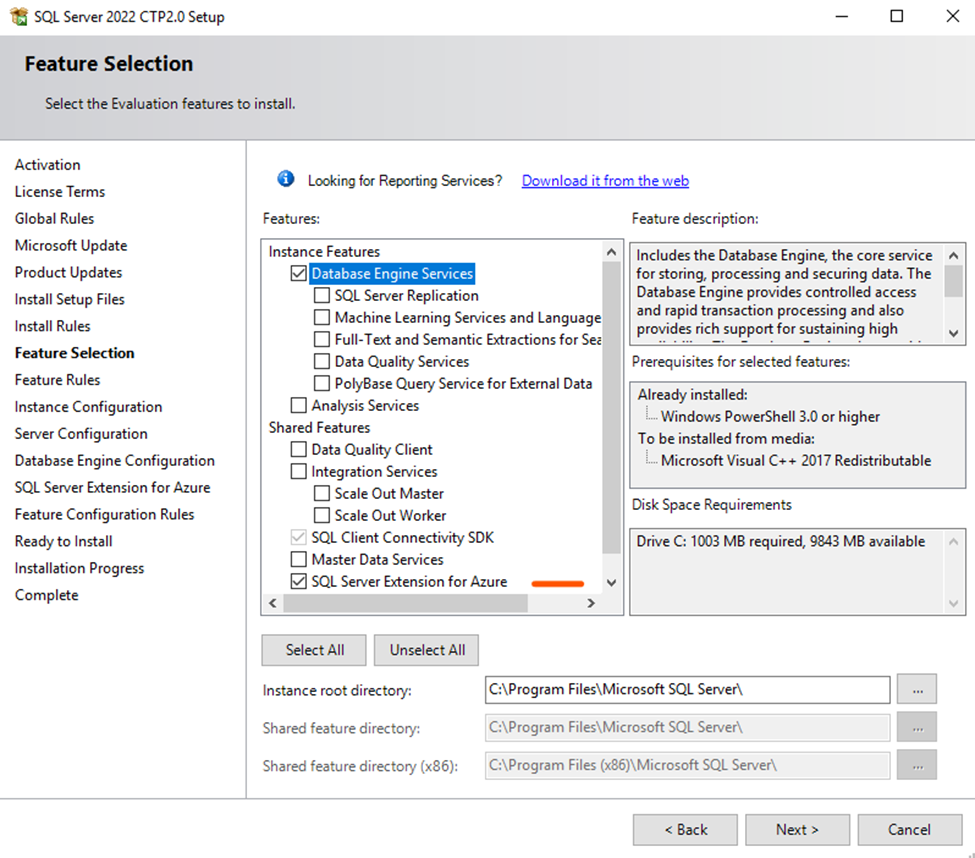Cancel the SQL Server setup

point(909,829)
